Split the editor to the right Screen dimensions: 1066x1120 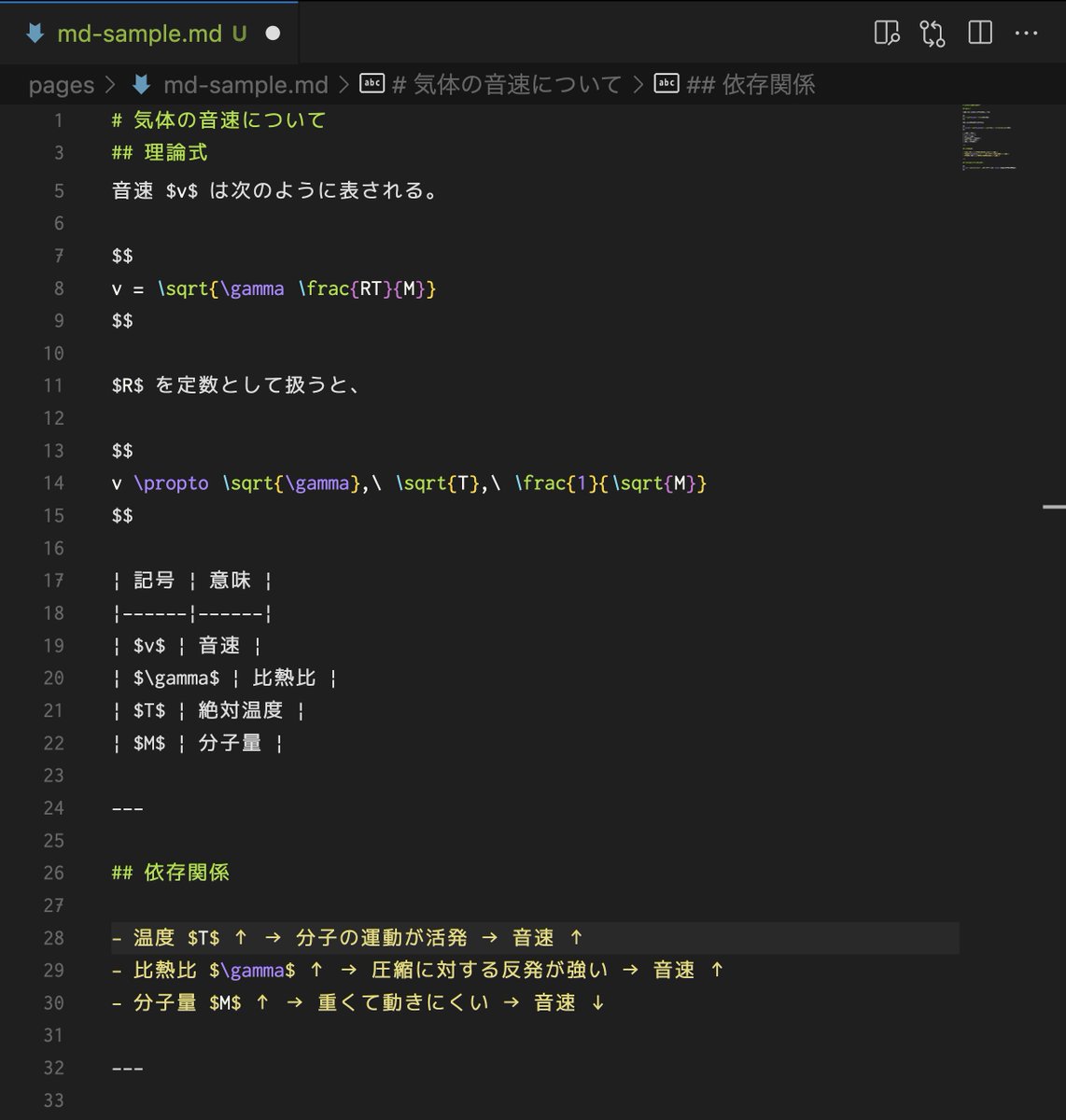pyautogui.click(x=980, y=34)
